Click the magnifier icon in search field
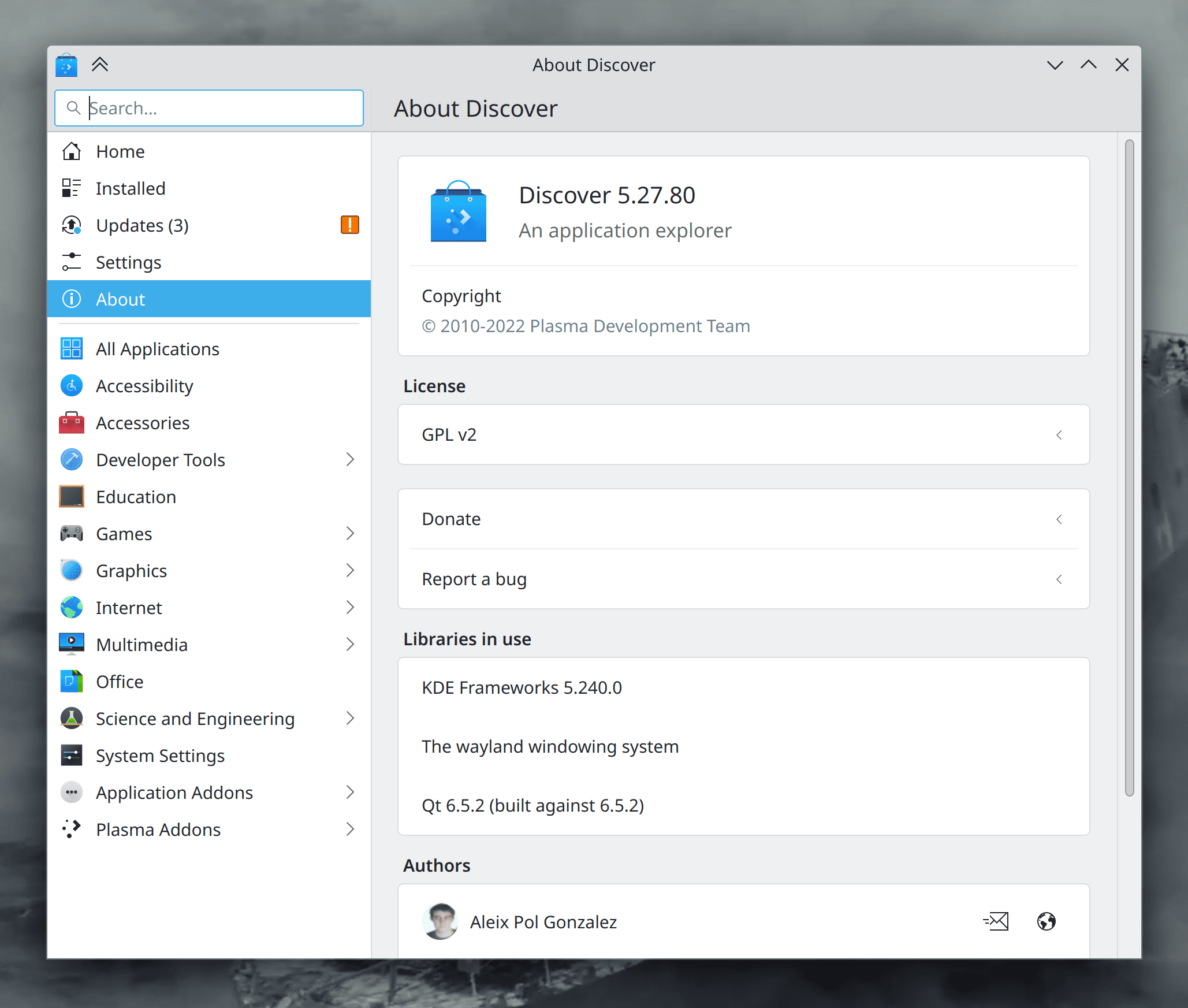The image size is (1188, 1008). point(73,108)
